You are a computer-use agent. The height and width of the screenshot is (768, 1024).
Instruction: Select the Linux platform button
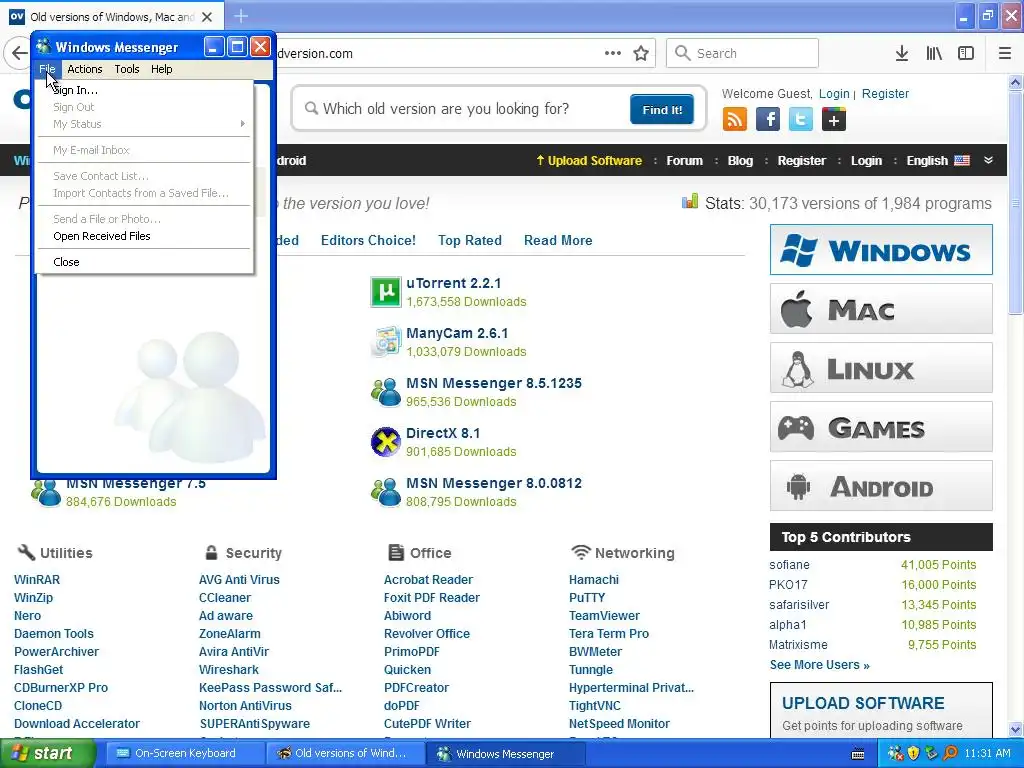coord(881,368)
